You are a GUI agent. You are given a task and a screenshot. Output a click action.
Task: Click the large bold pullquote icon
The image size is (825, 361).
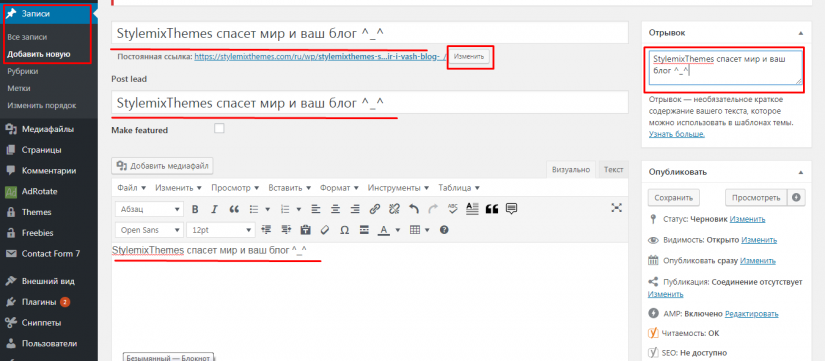tap(491, 209)
